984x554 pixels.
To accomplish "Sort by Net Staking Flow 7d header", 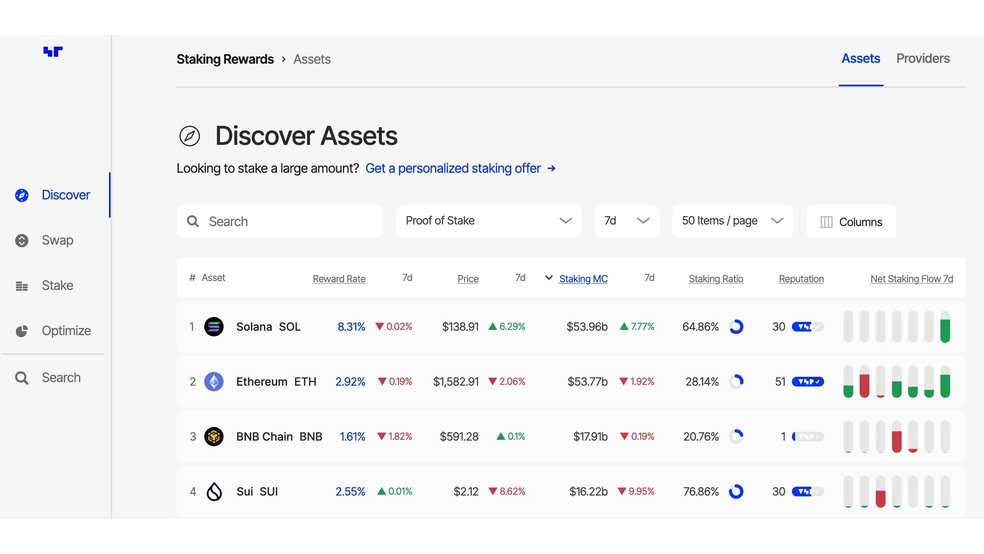I will pyautogui.click(x=911, y=279).
